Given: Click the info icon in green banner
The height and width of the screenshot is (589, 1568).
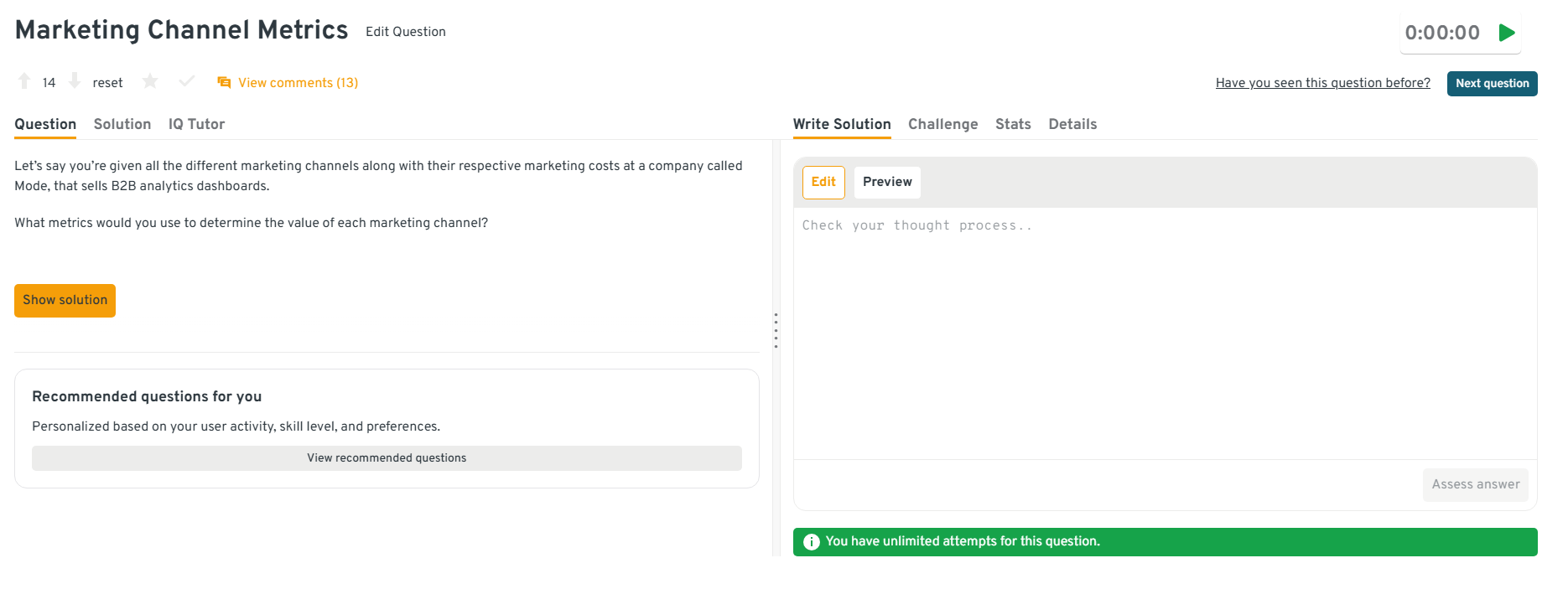Looking at the screenshot, I should (x=811, y=542).
